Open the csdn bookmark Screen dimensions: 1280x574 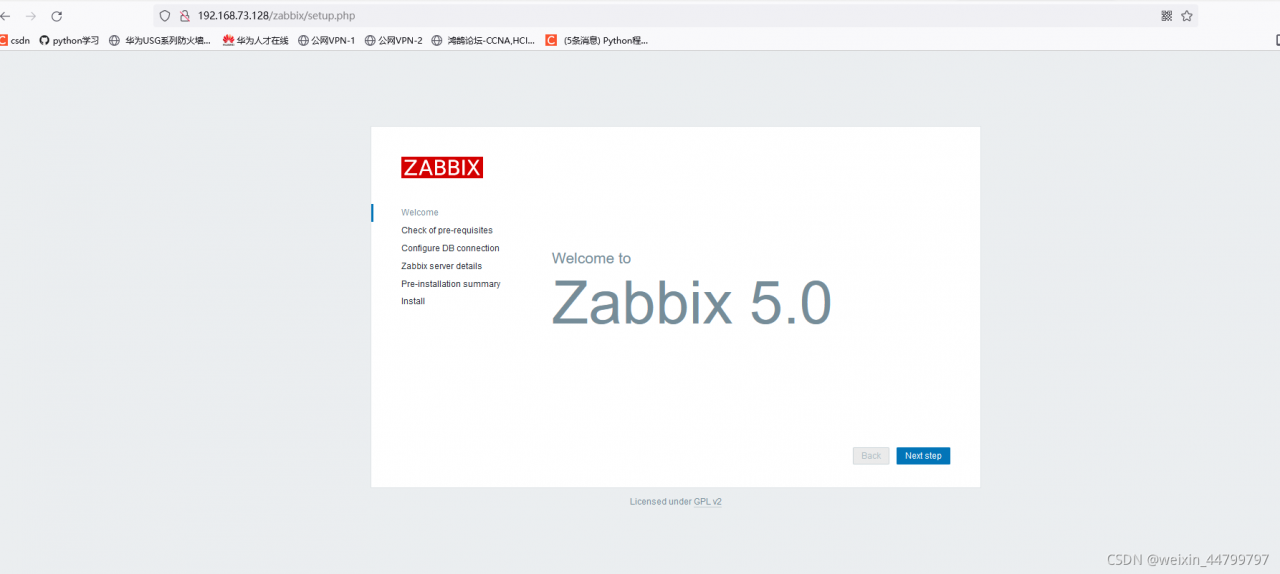tap(14, 41)
